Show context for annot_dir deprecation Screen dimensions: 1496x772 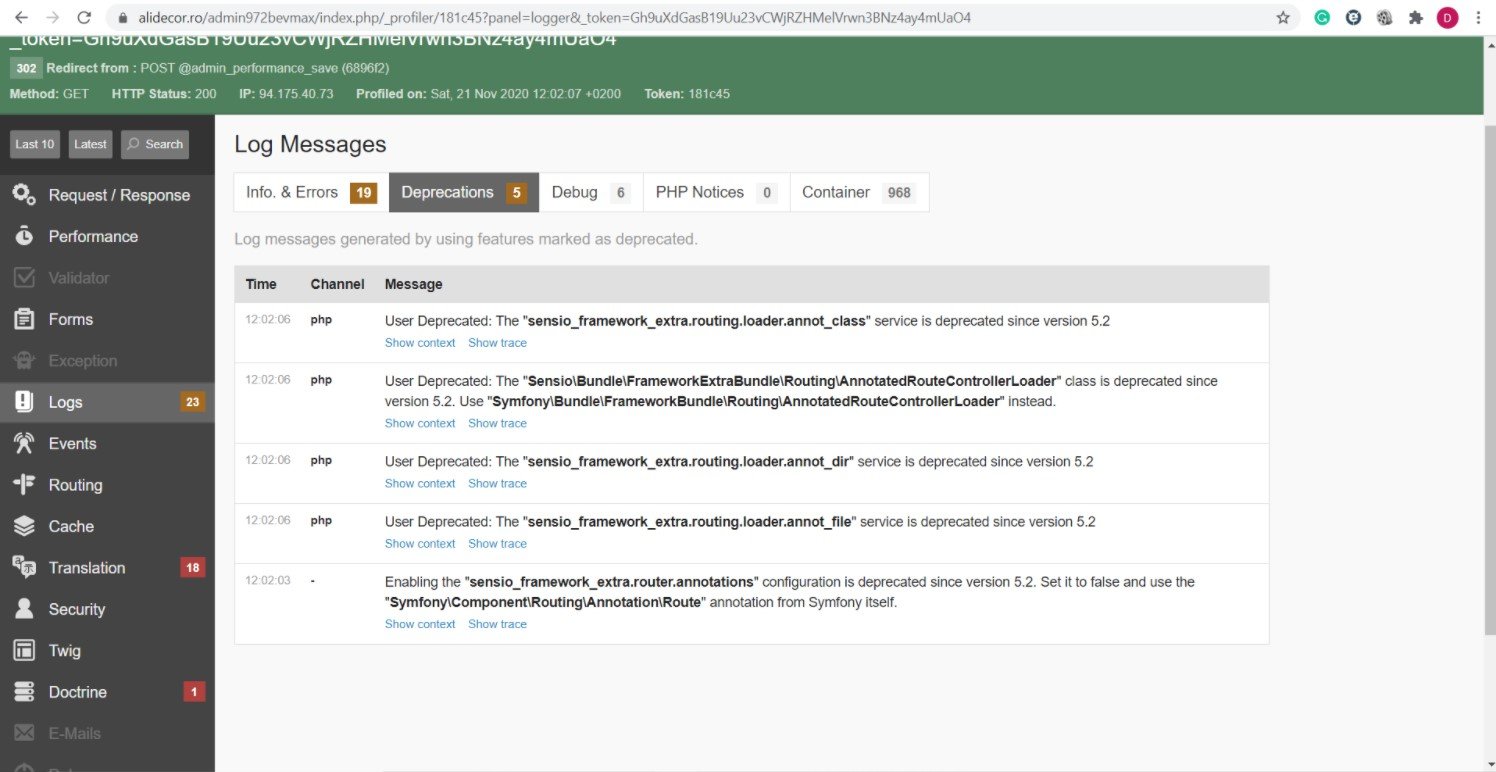pos(420,483)
